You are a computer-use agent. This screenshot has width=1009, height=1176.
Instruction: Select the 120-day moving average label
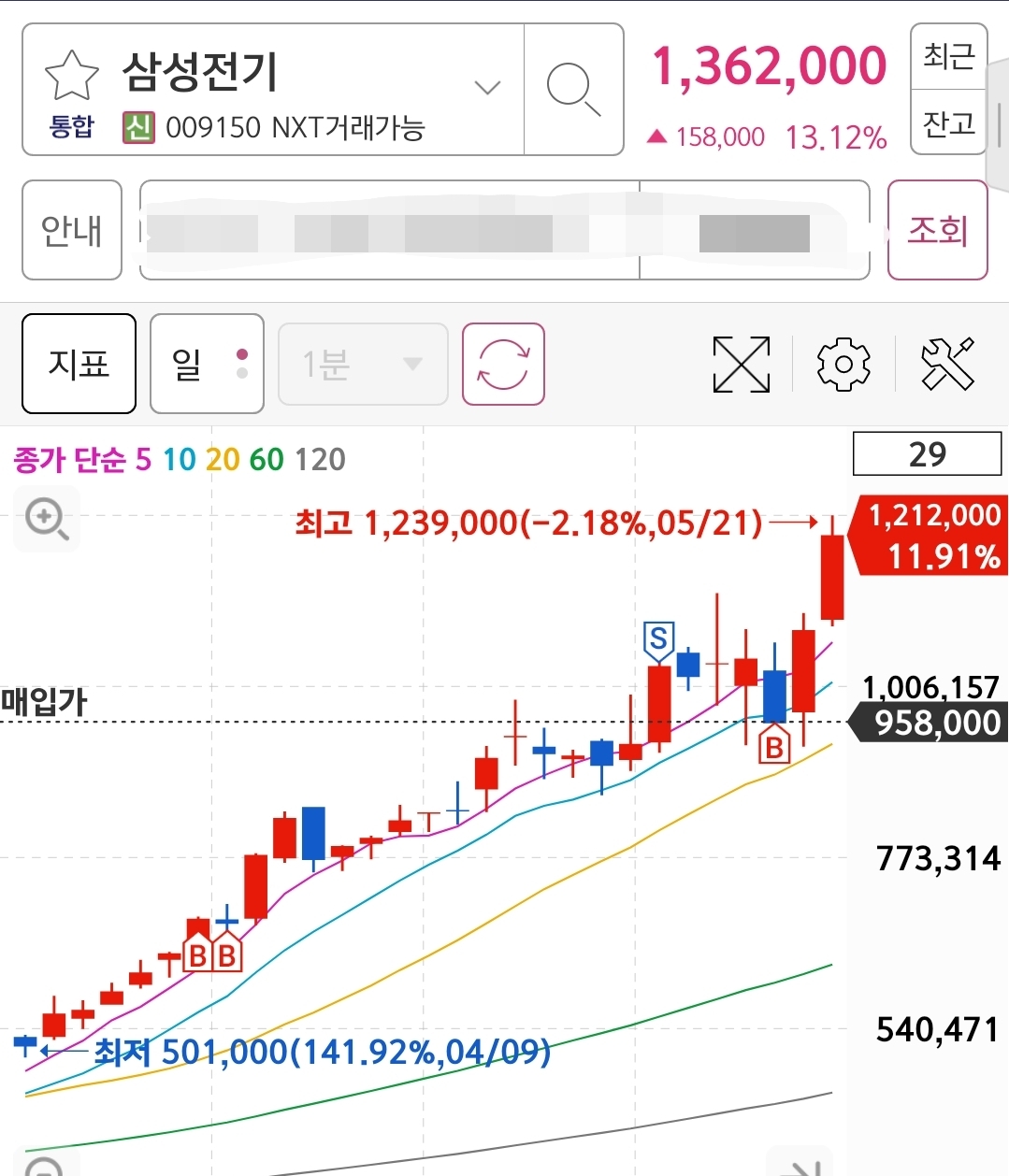(x=320, y=459)
